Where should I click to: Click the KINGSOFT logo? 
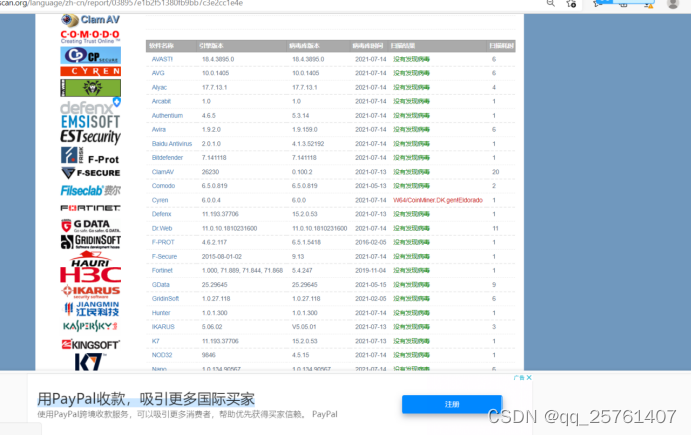pos(90,345)
